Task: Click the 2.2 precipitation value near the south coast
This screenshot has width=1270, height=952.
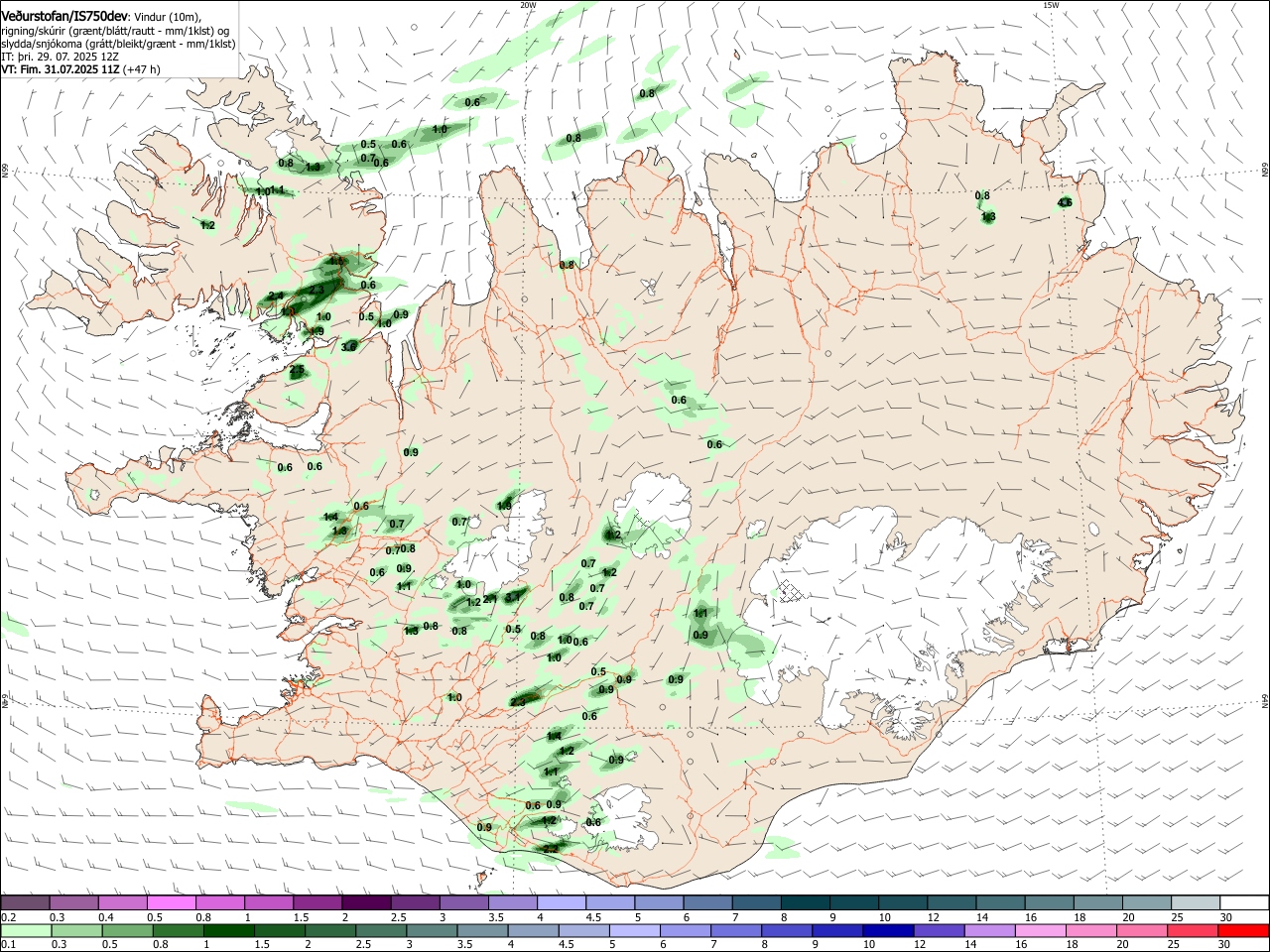Action: (x=552, y=849)
